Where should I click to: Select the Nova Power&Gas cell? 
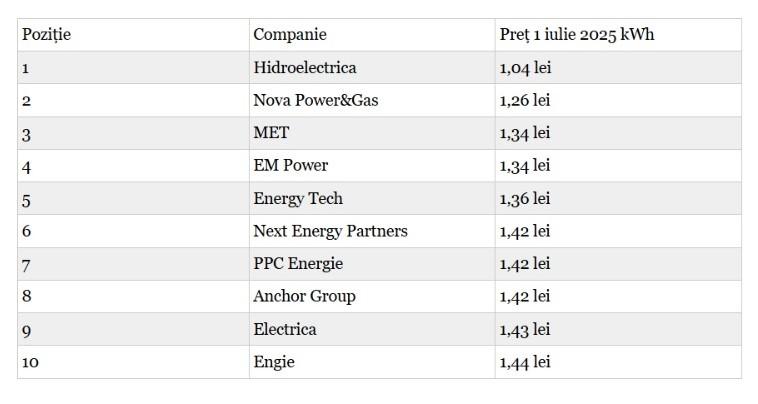[x=316, y=100]
